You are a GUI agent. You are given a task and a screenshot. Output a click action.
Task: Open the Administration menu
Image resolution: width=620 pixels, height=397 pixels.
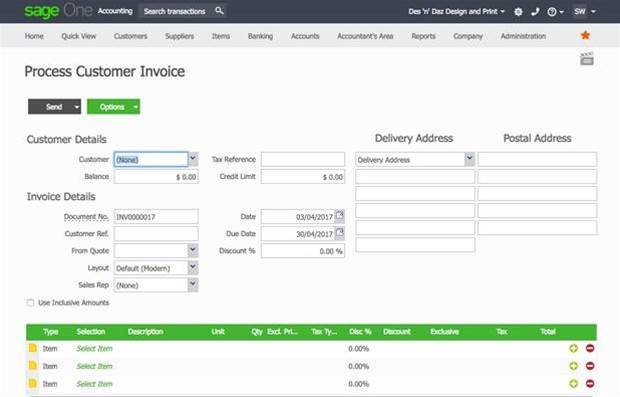(x=523, y=36)
